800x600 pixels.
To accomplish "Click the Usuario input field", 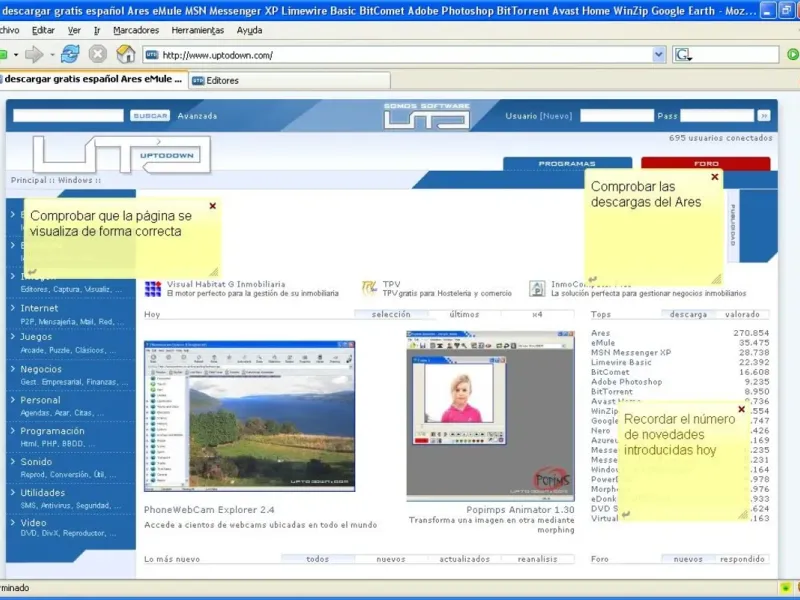I will coord(617,116).
